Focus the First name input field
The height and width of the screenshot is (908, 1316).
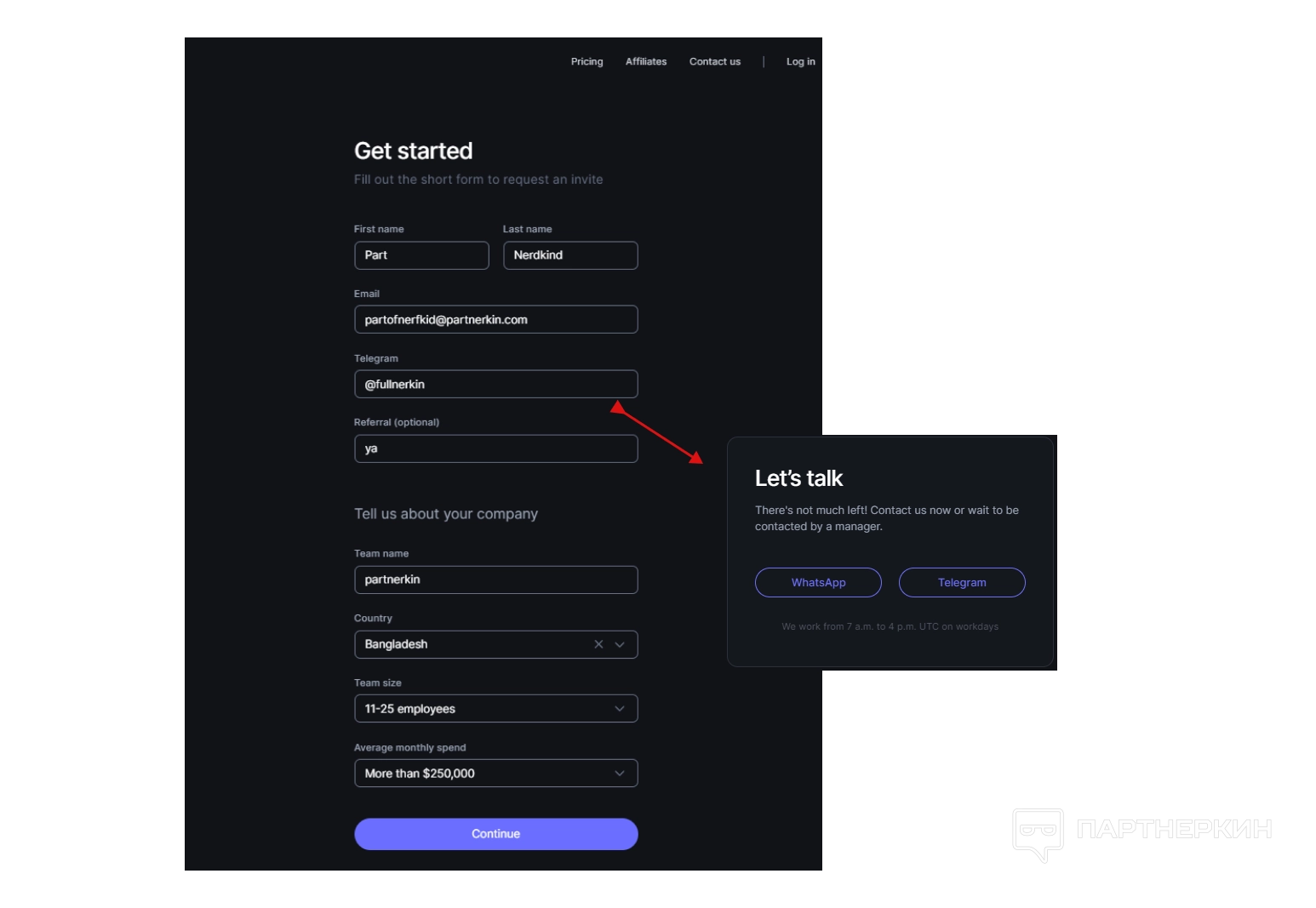coord(421,255)
